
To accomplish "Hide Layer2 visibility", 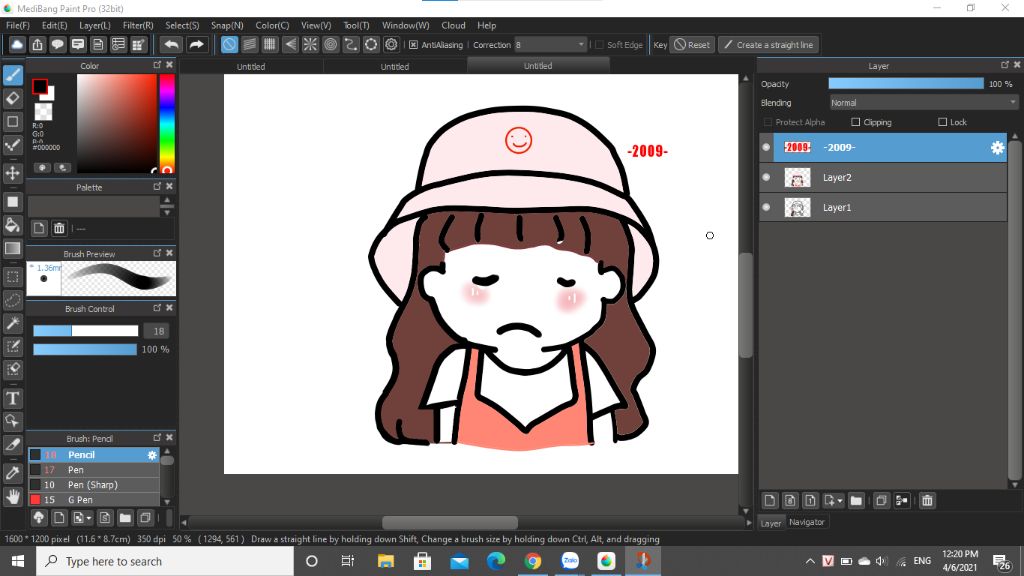I will pos(766,177).
